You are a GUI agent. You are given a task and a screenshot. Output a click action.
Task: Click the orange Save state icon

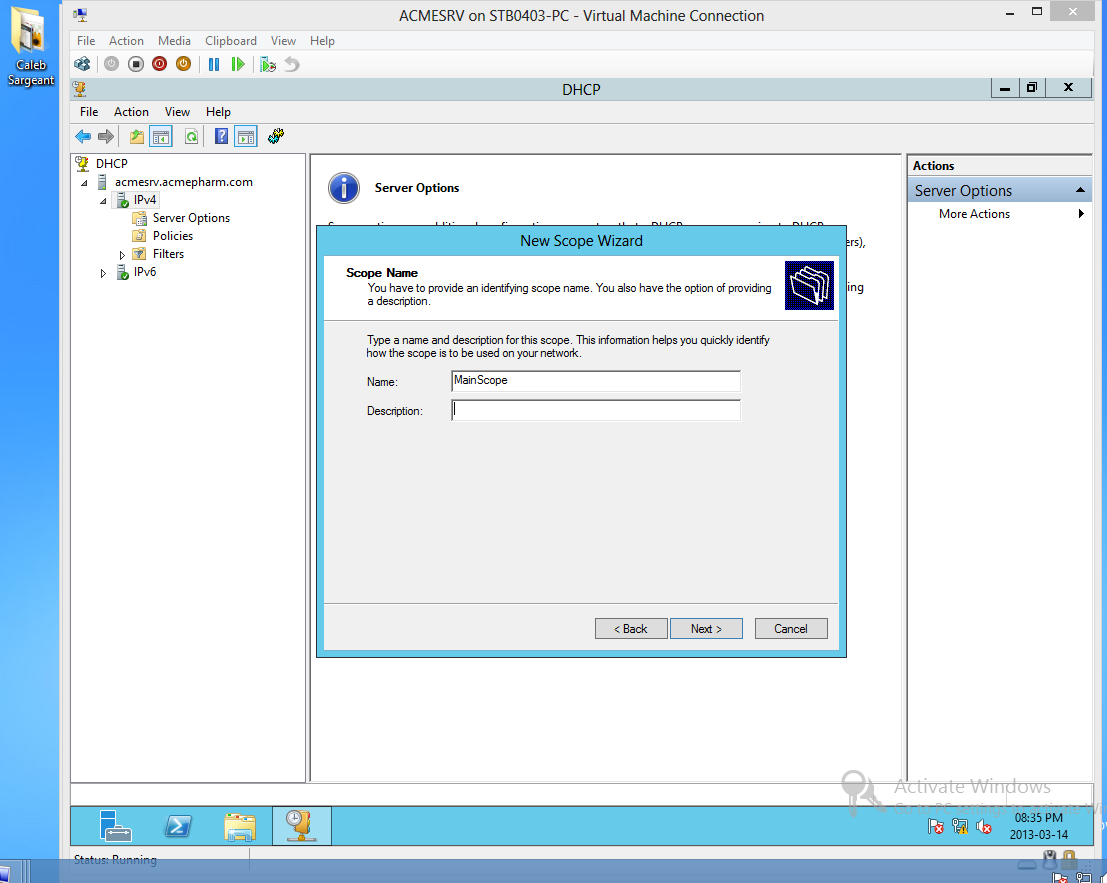click(183, 64)
